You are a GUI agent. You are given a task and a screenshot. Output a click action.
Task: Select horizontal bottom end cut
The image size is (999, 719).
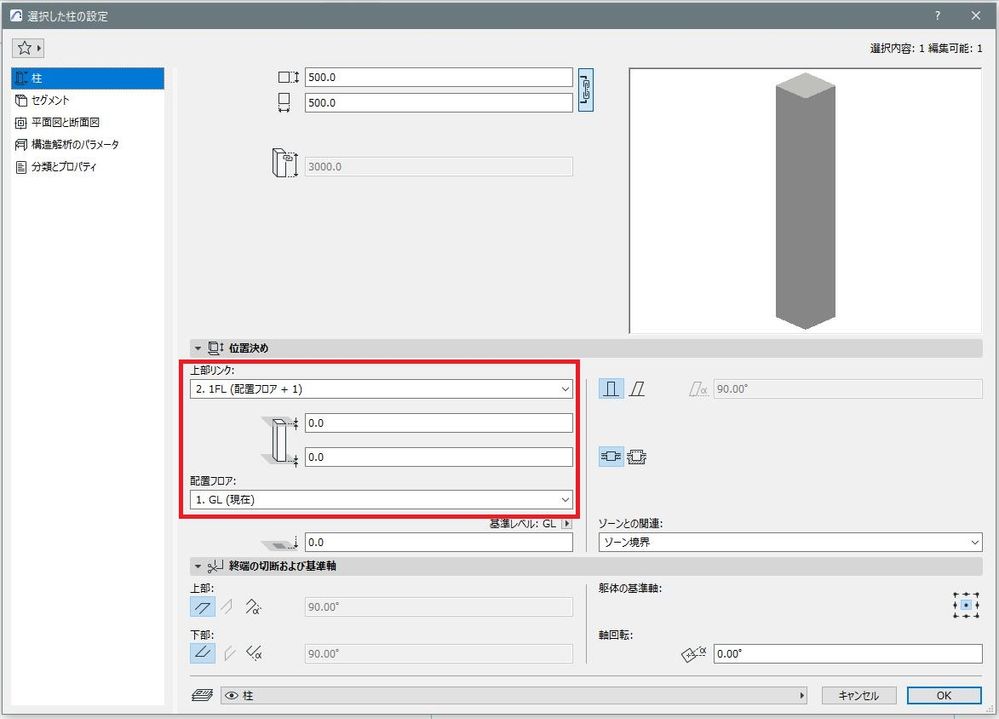[203, 653]
